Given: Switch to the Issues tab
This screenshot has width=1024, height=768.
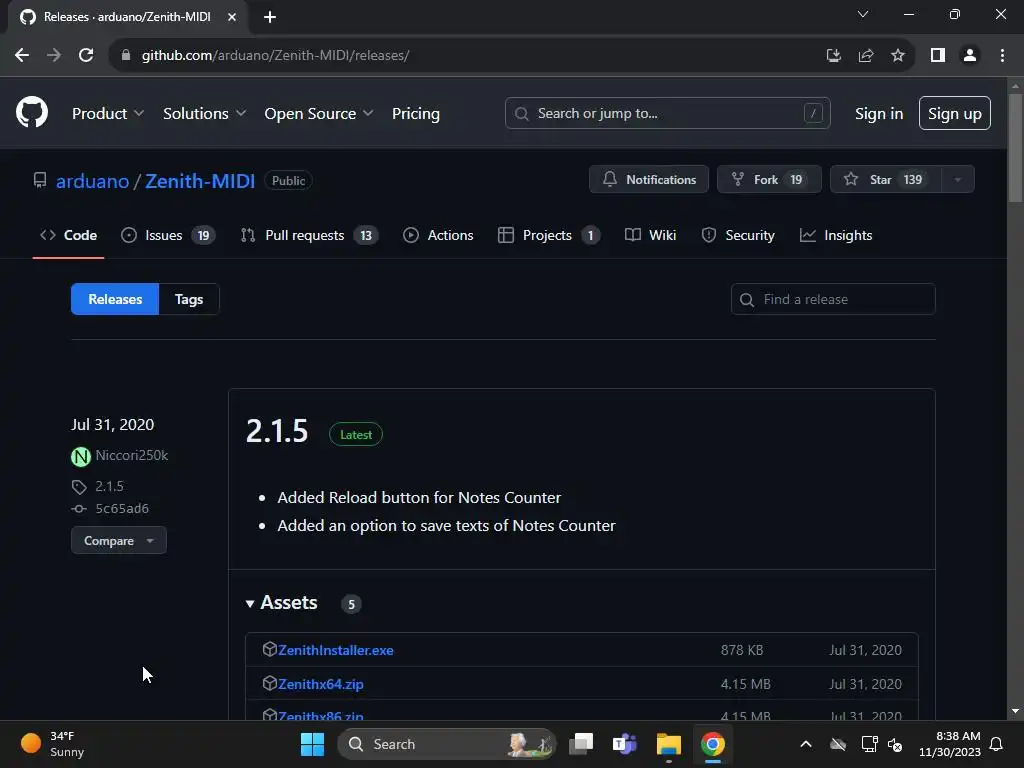Looking at the screenshot, I should 168,235.
